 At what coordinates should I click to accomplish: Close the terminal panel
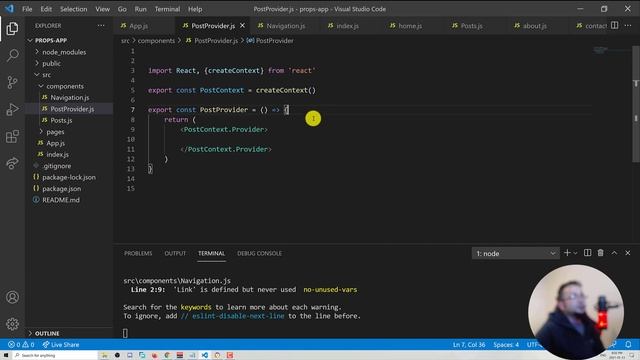point(628,253)
